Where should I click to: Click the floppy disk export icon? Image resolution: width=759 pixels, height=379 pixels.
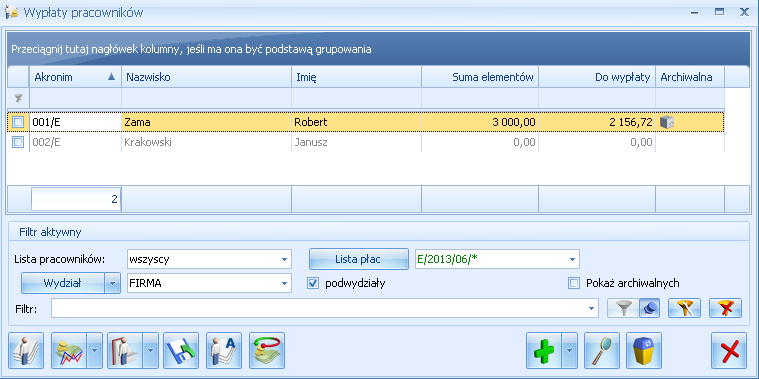[181, 350]
